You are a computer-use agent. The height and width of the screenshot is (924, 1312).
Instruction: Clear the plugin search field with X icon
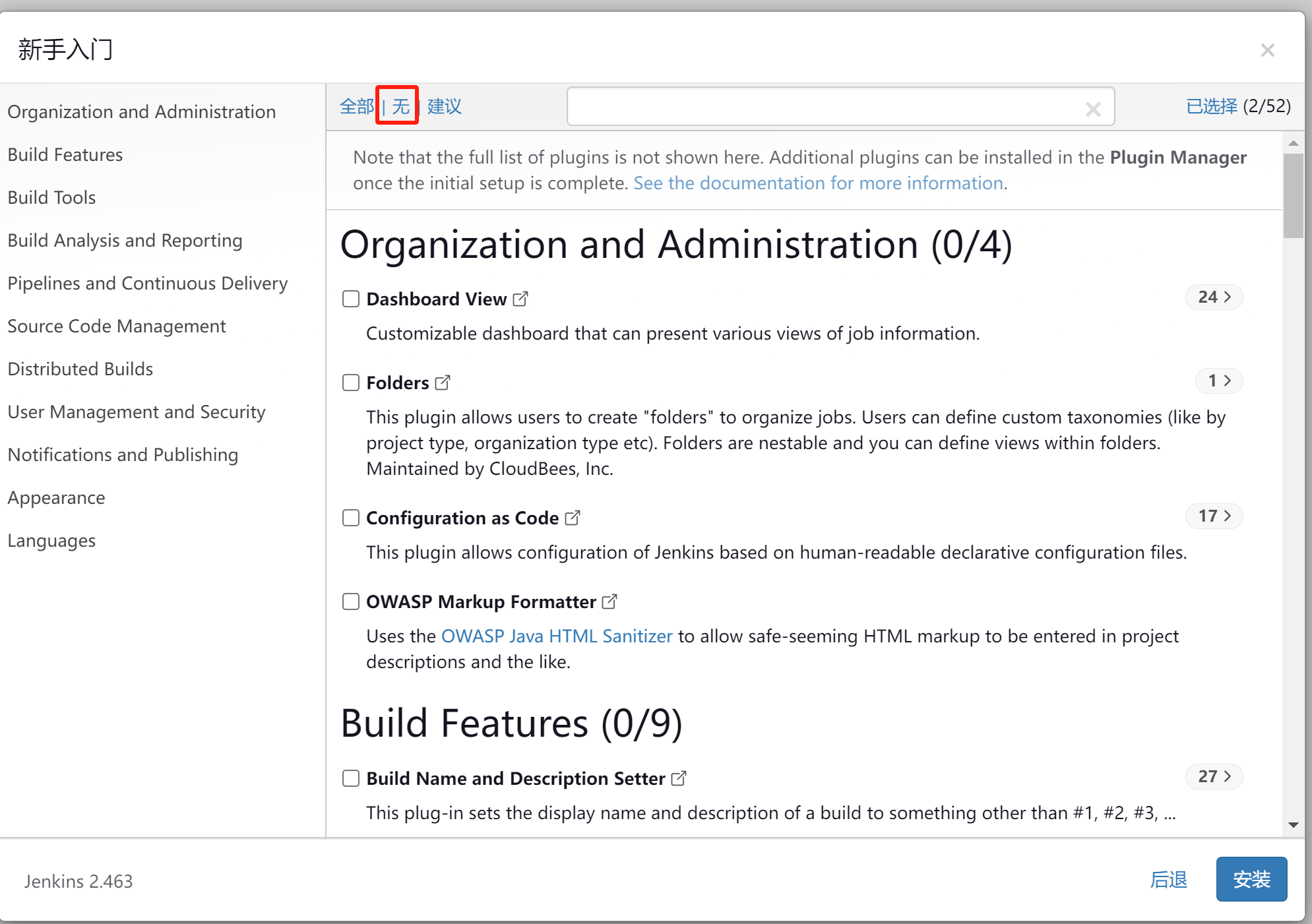pyautogui.click(x=1092, y=109)
